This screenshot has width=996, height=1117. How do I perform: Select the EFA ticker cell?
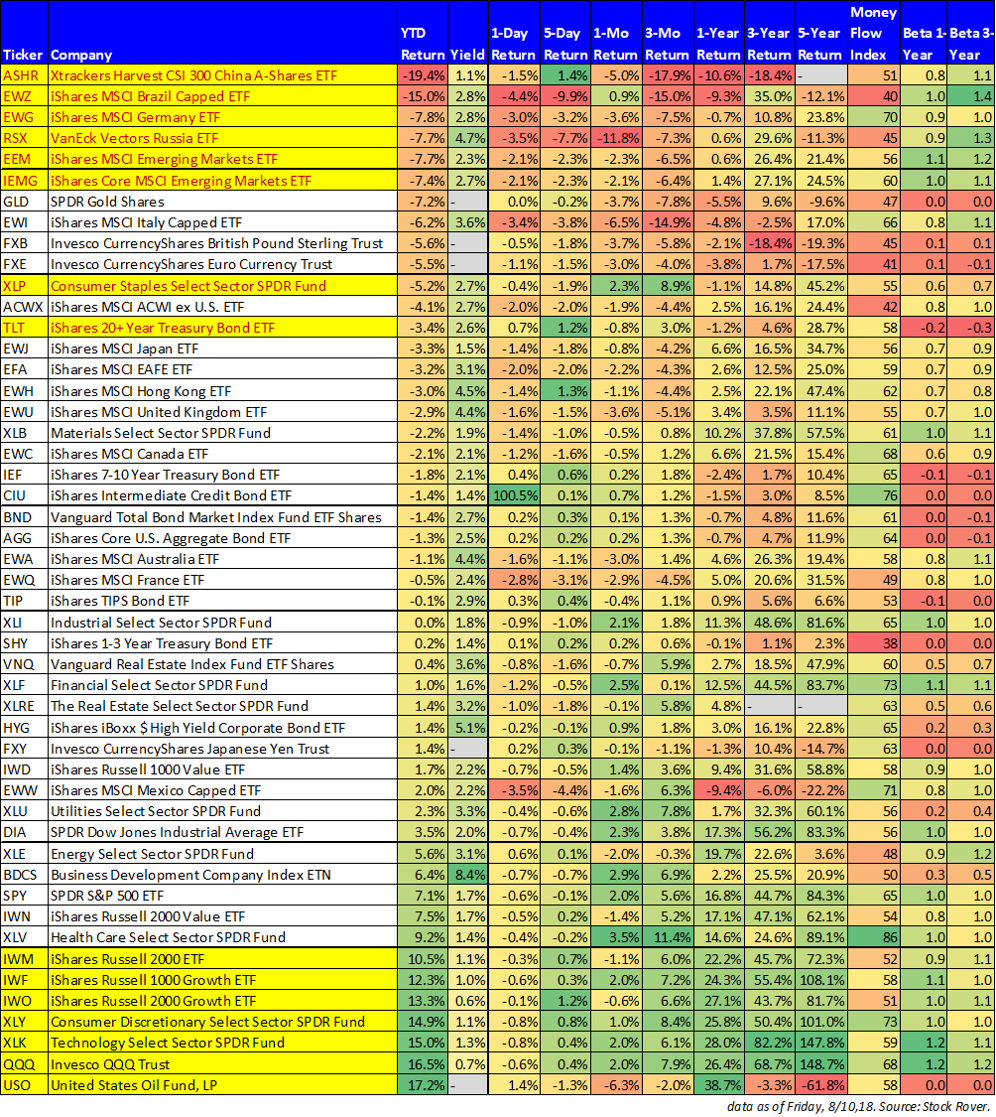pos(24,370)
